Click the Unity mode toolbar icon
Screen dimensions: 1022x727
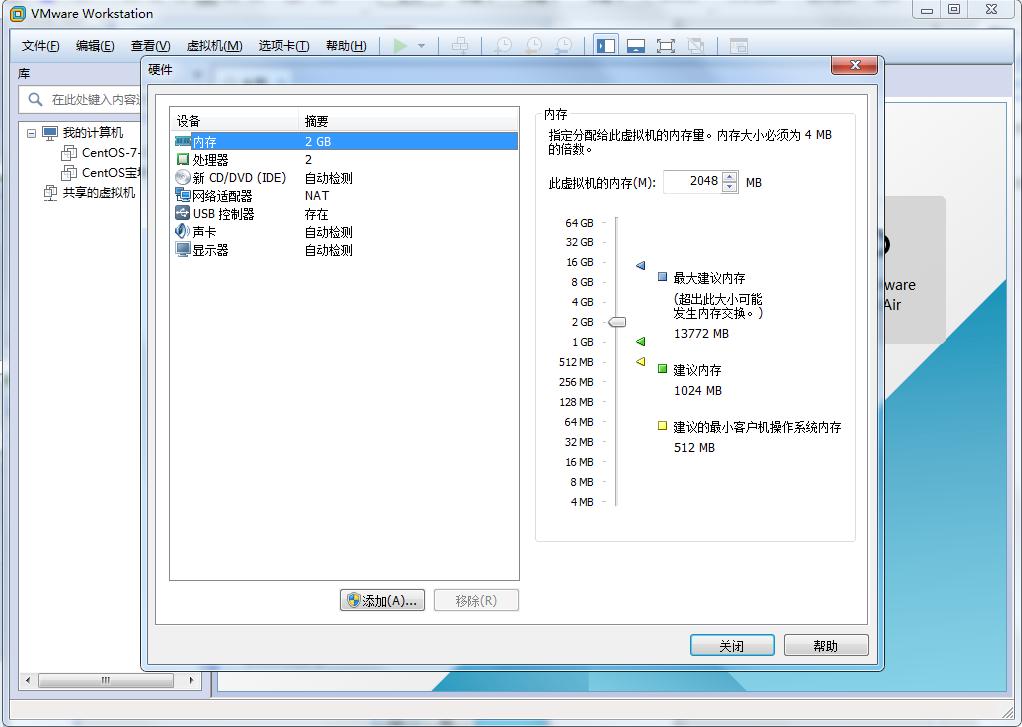click(695, 46)
